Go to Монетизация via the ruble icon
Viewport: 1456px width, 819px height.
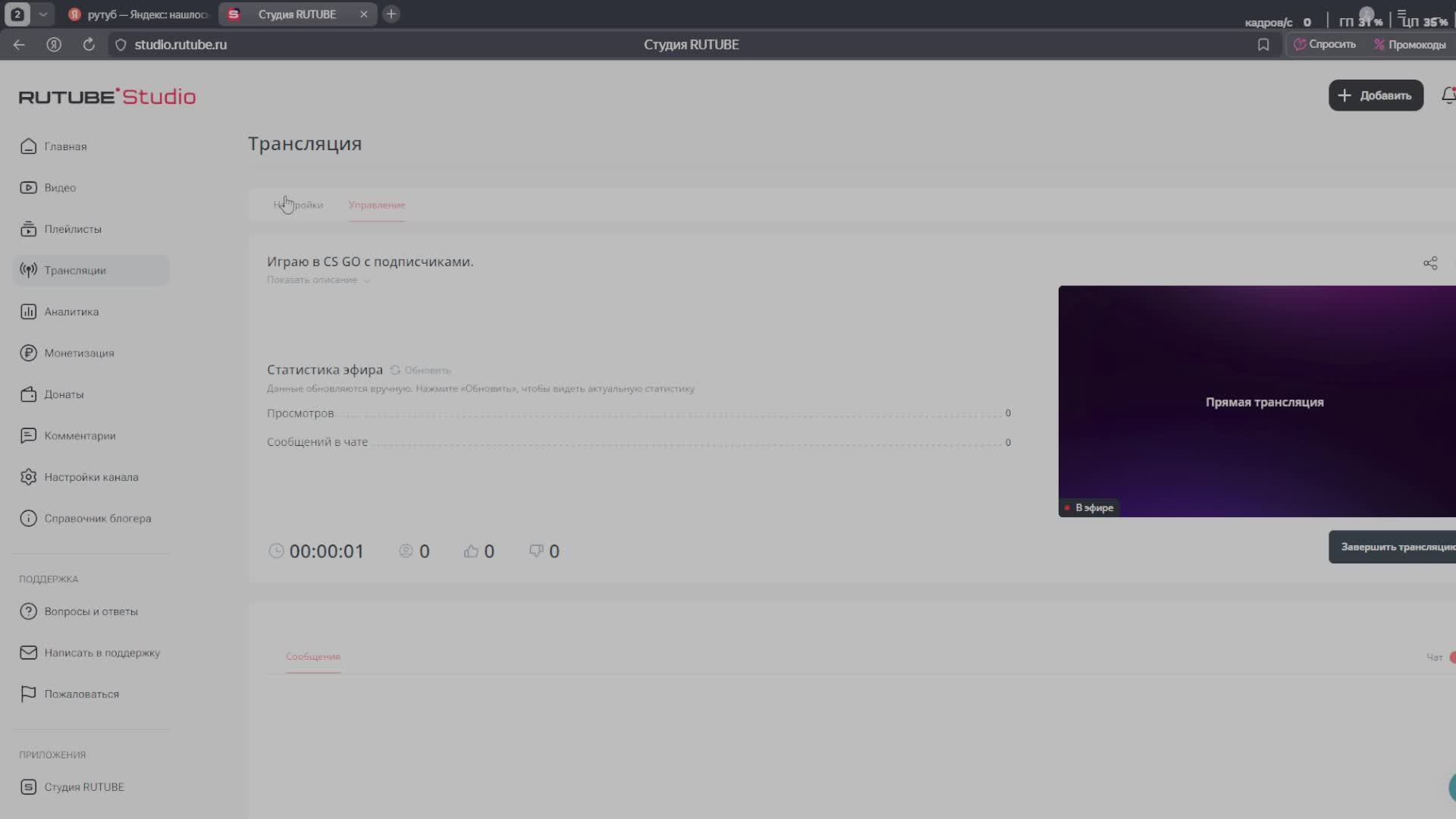[x=29, y=353]
